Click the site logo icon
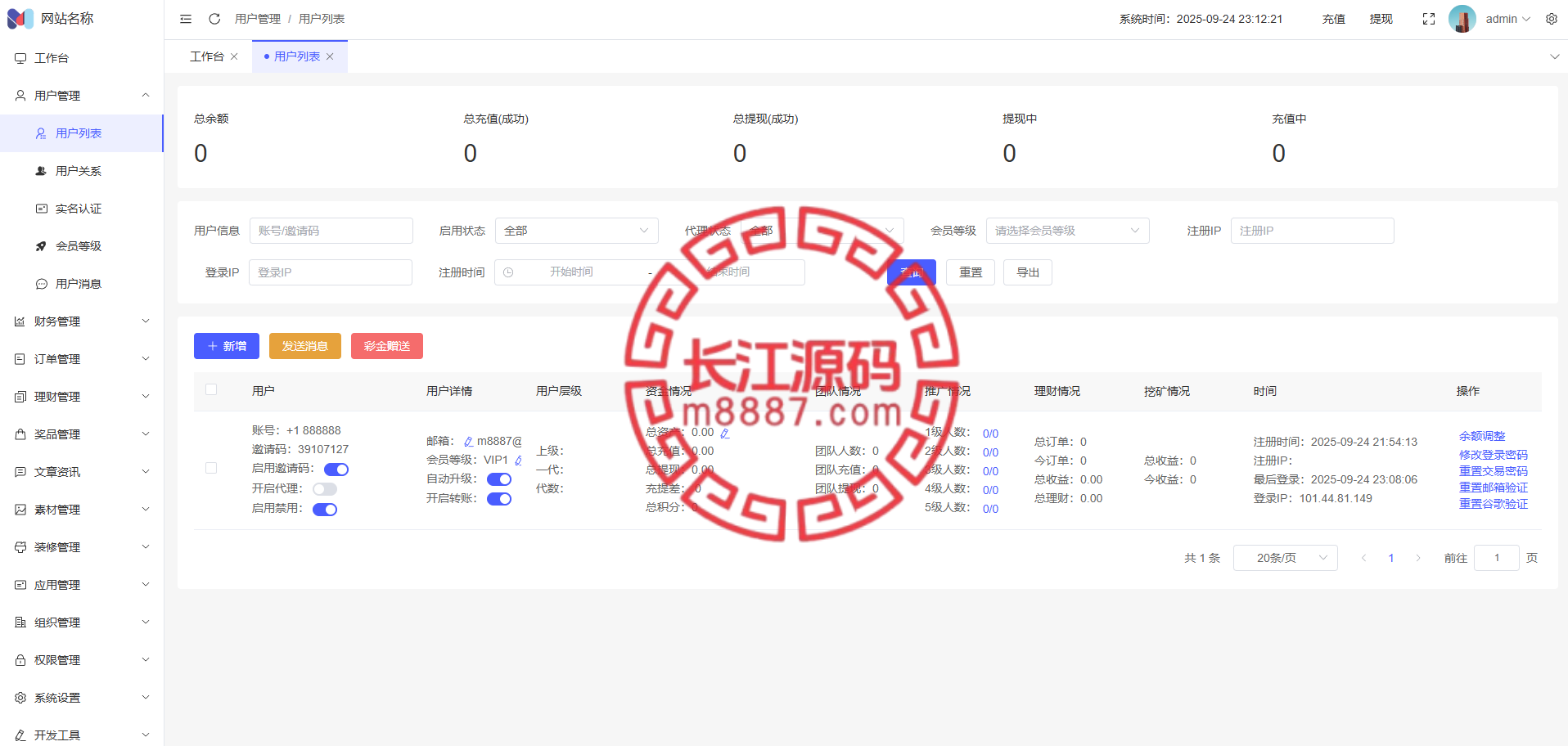Screen dimensions: 1568x746 pos(20,18)
